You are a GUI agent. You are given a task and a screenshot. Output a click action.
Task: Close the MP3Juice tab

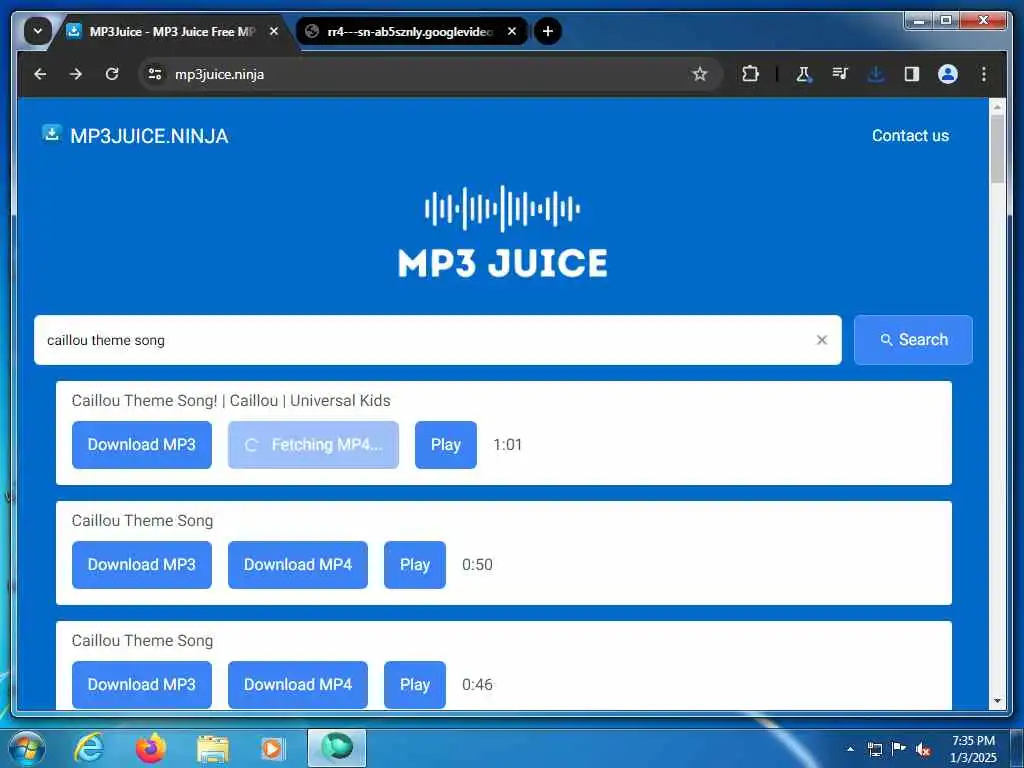(274, 31)
